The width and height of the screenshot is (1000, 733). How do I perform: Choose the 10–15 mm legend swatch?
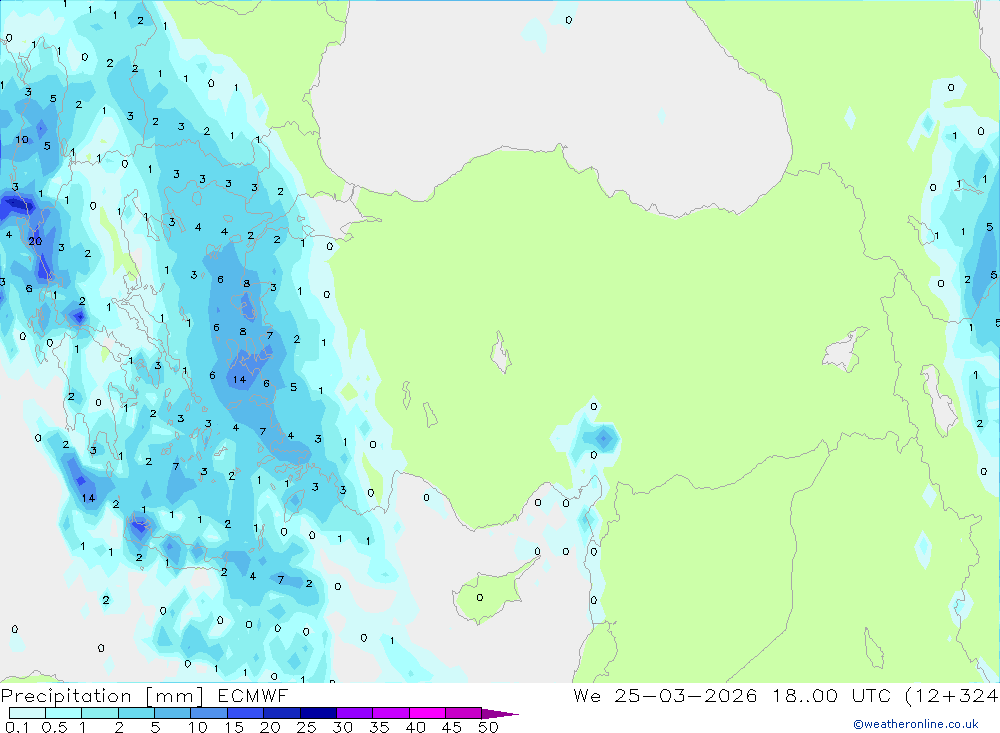[x=209, y=713]
